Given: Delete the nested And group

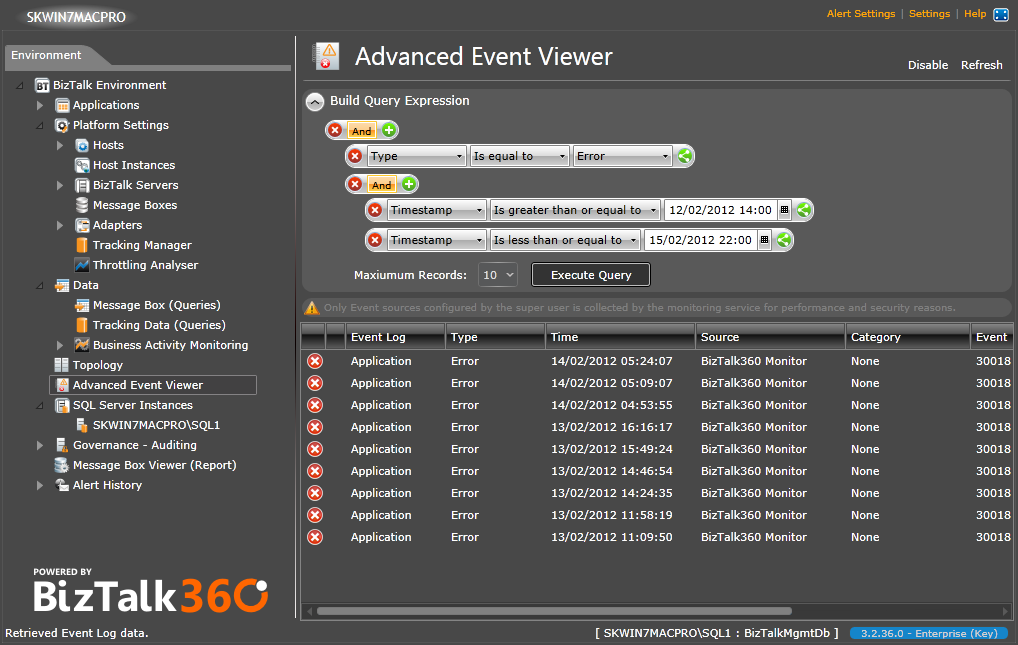Looking at the screenshot, I should coord(355,185).
